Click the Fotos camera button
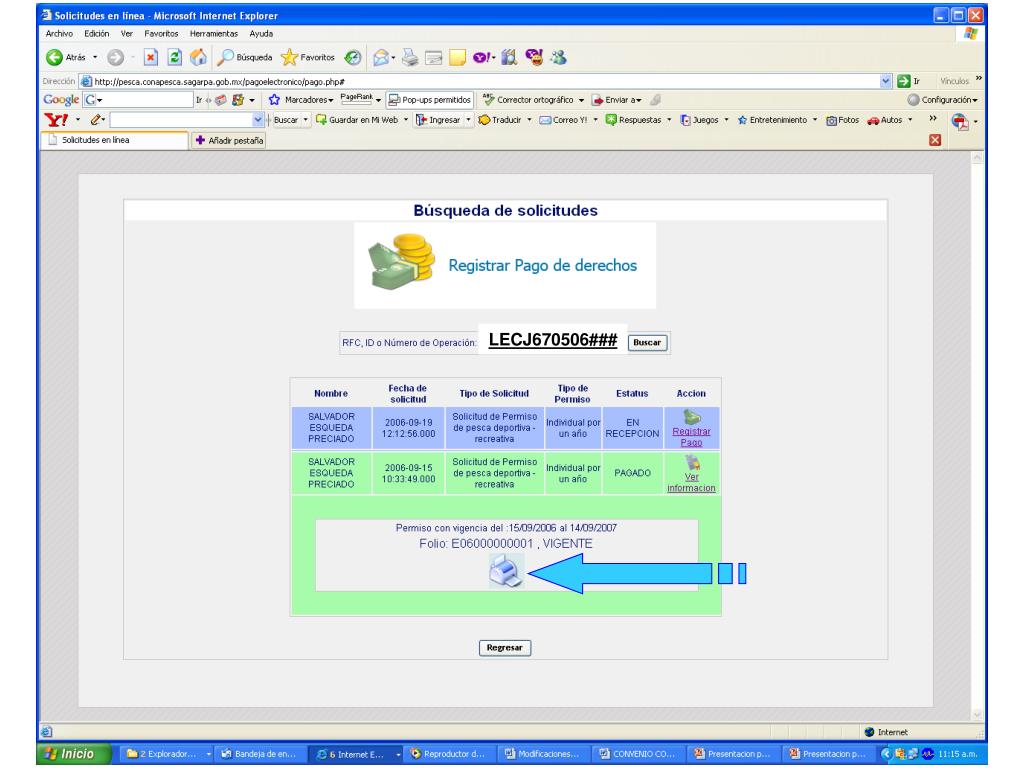Screen dimensions: 1024x768 pyautogui.click(x=842, y=120)
